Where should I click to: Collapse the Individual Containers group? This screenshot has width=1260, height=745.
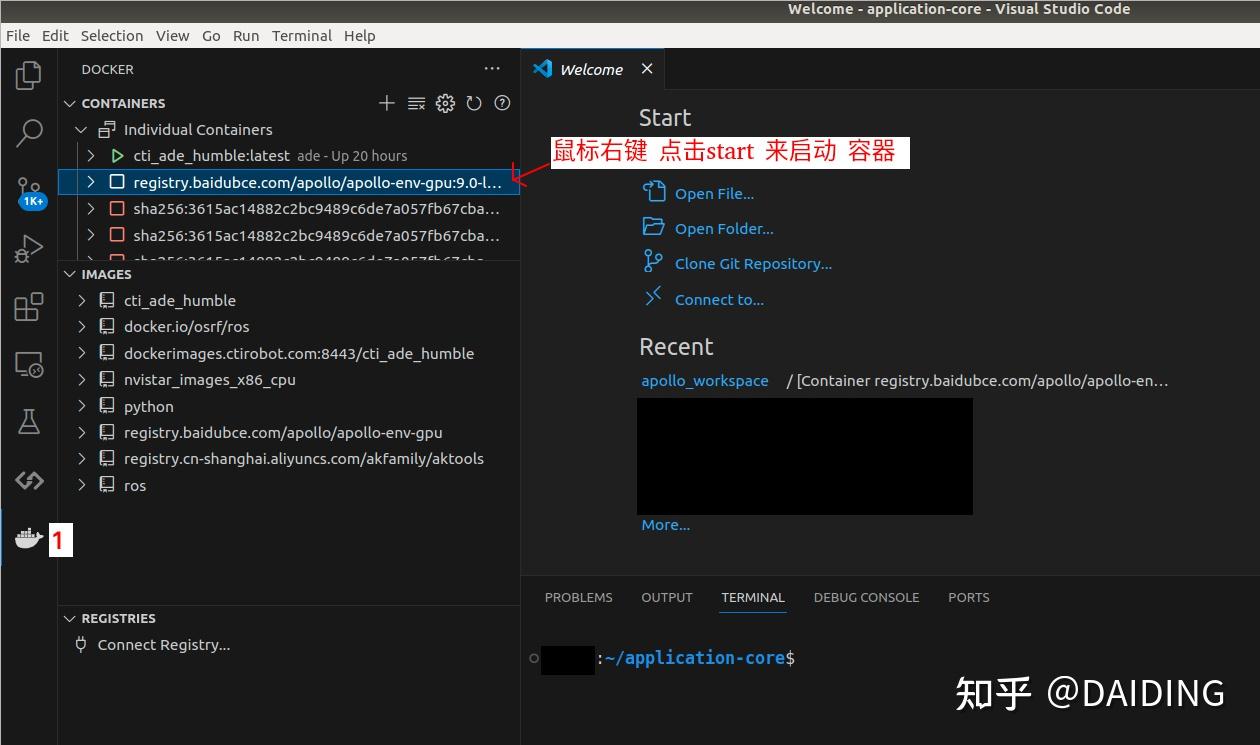[82, 130]
